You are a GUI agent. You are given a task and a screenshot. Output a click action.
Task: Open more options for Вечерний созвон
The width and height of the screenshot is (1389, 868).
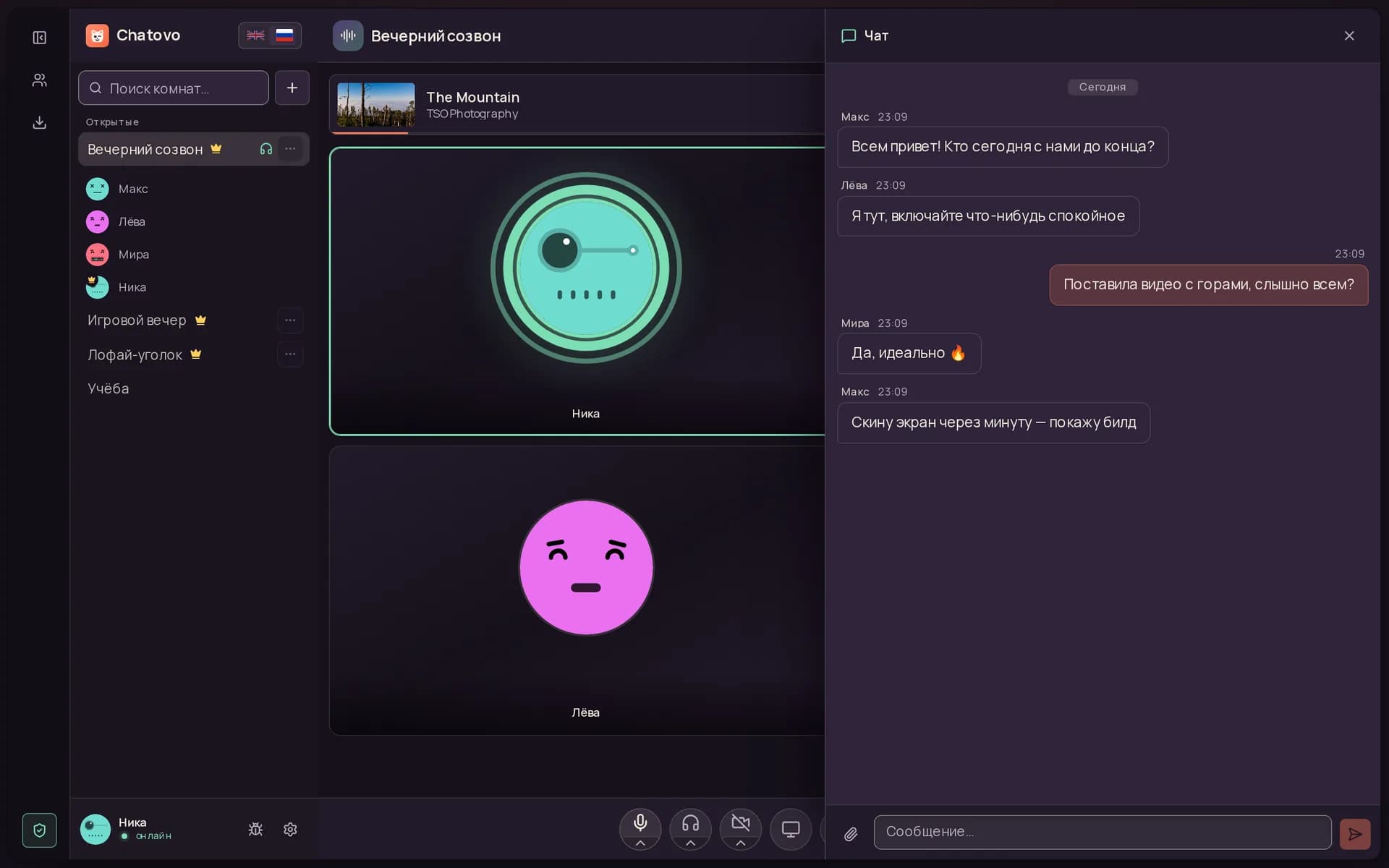click(x=290, y=149)
